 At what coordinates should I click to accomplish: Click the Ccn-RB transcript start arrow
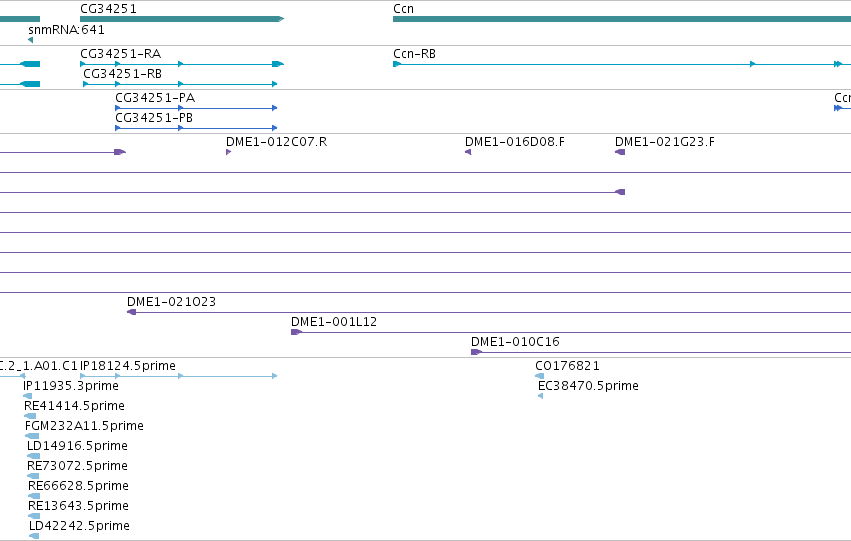[x=397, y=64]
